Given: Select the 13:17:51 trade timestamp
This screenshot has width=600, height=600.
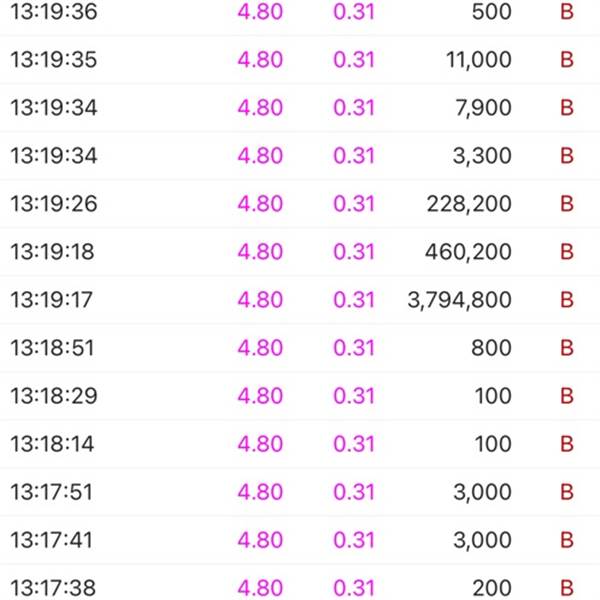Looking at the screenshot, I should tap(54, 492).
